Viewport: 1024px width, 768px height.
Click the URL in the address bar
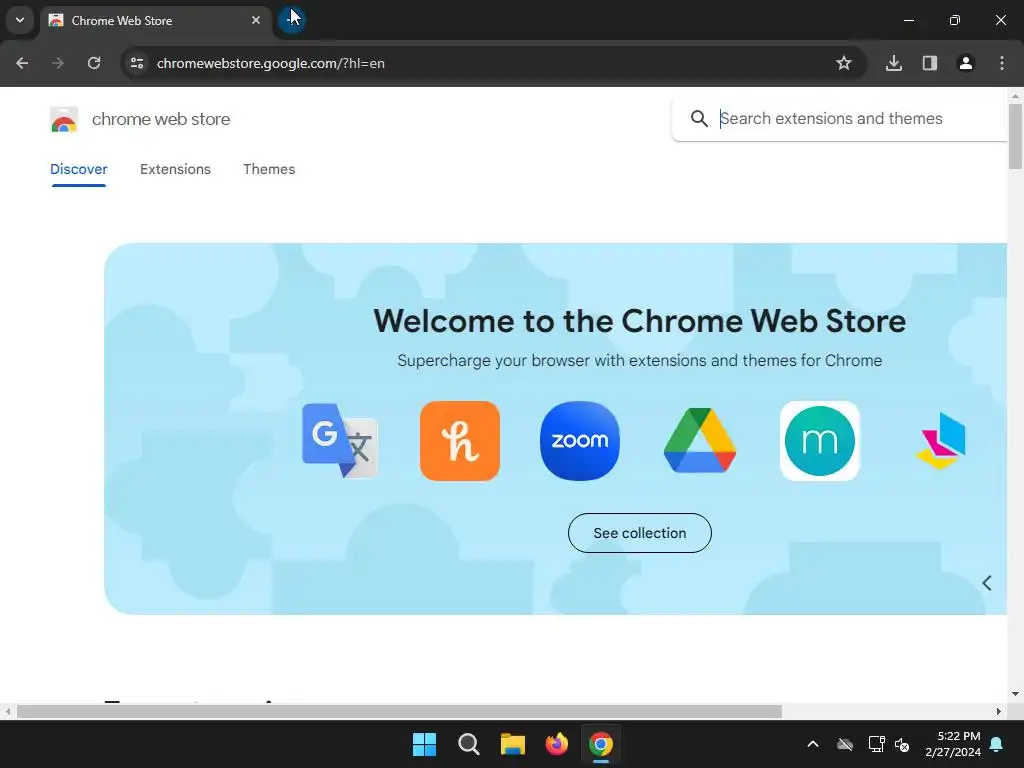click(270, 63)
